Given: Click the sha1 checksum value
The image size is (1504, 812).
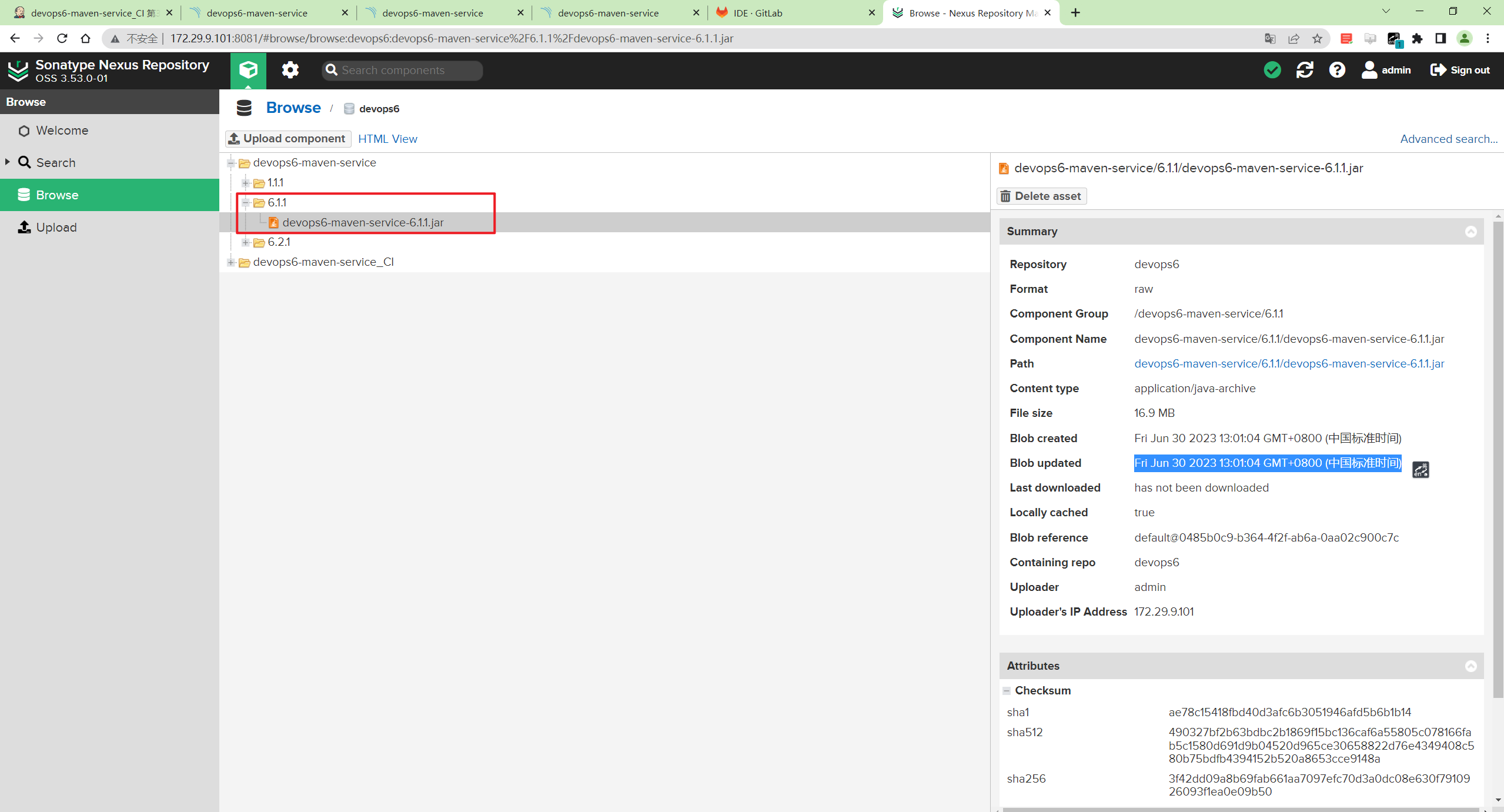Looking at the screenshot, I should 1289,713.
